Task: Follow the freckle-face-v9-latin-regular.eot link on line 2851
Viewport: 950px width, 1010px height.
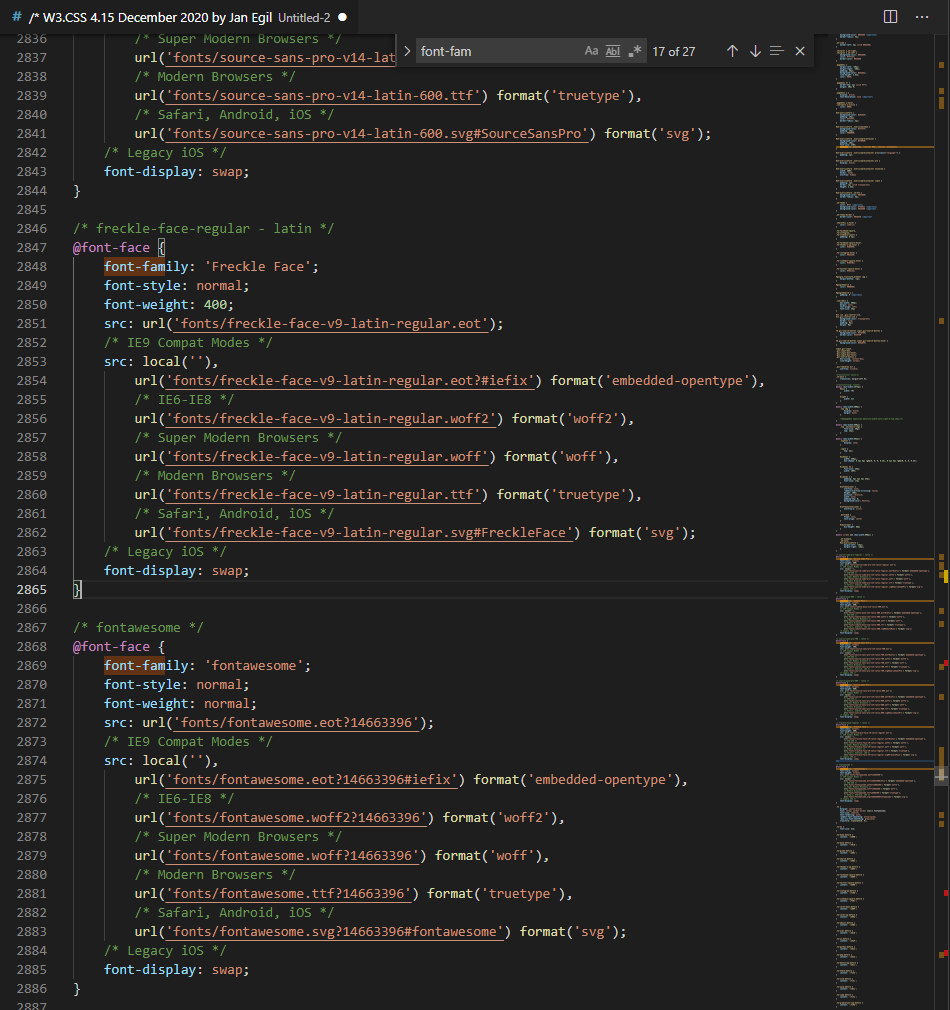Action: [331, 324]
